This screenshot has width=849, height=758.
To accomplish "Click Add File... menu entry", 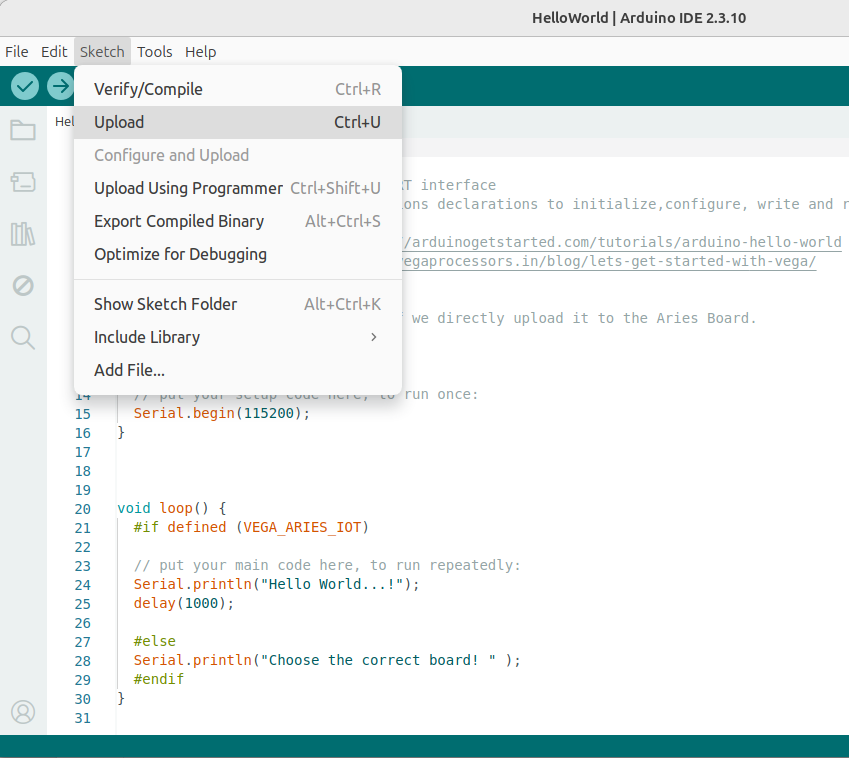I will coord(238,370).
